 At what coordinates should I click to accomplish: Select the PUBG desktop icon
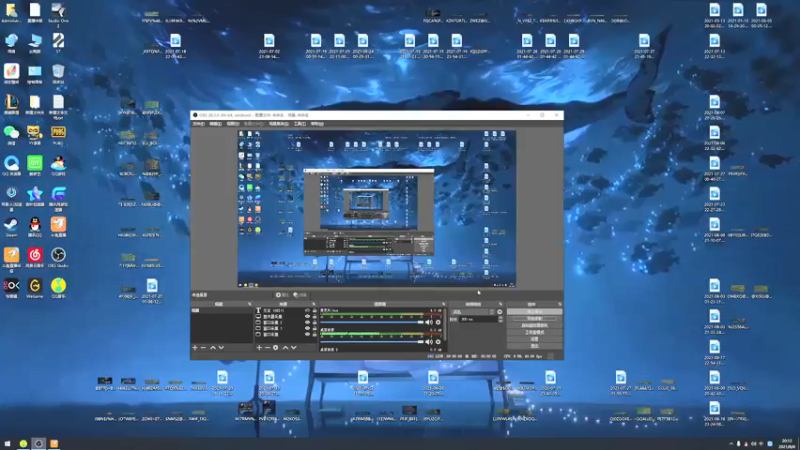point(58,136)
